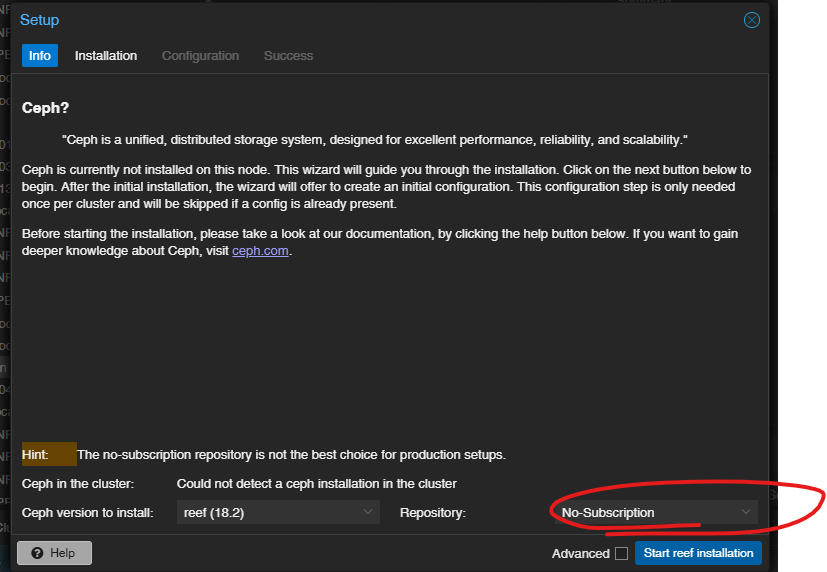Image resolution: width=827 pixels, height=572 pixels.
Task: Close the Setup dialog with X icon
Action: 752,20
